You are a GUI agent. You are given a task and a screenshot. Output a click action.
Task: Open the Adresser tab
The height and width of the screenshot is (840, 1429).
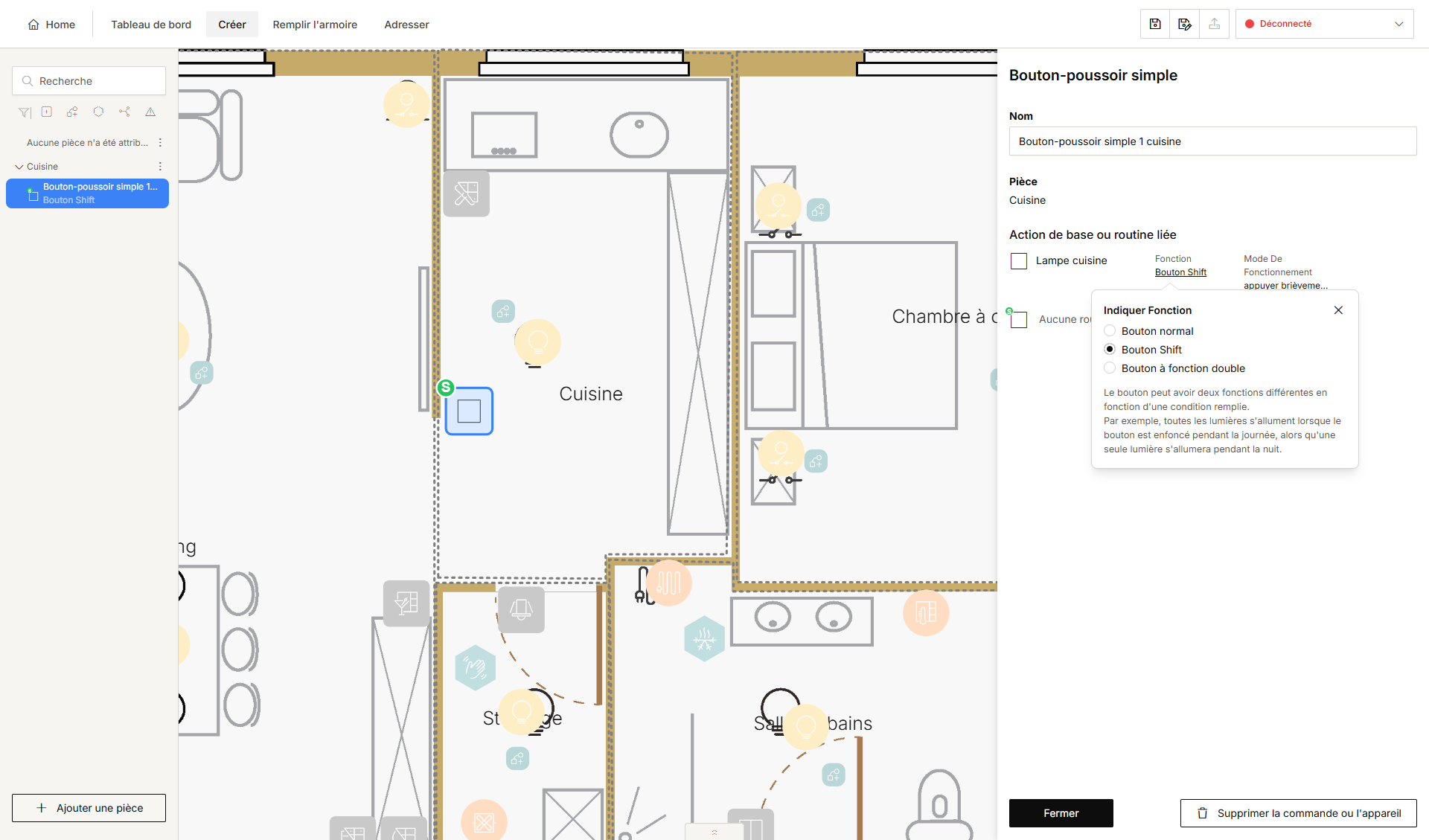click(x=406, y=25)
